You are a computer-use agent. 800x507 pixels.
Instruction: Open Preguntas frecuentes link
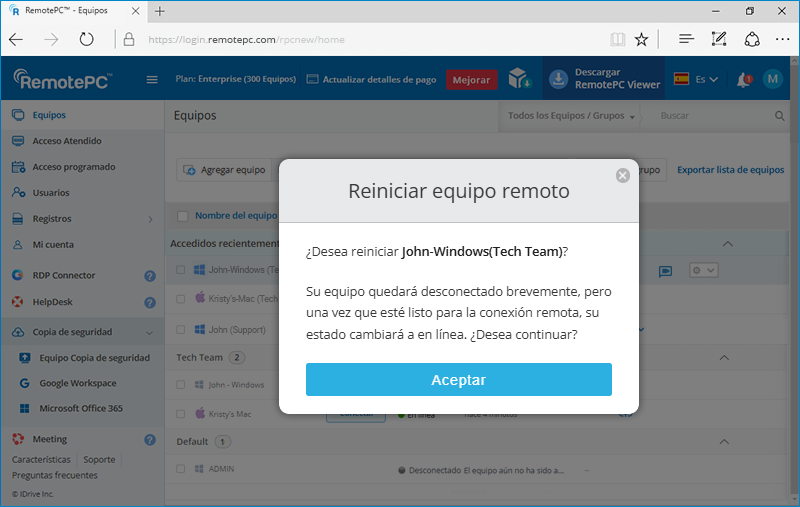pos(55,475)
